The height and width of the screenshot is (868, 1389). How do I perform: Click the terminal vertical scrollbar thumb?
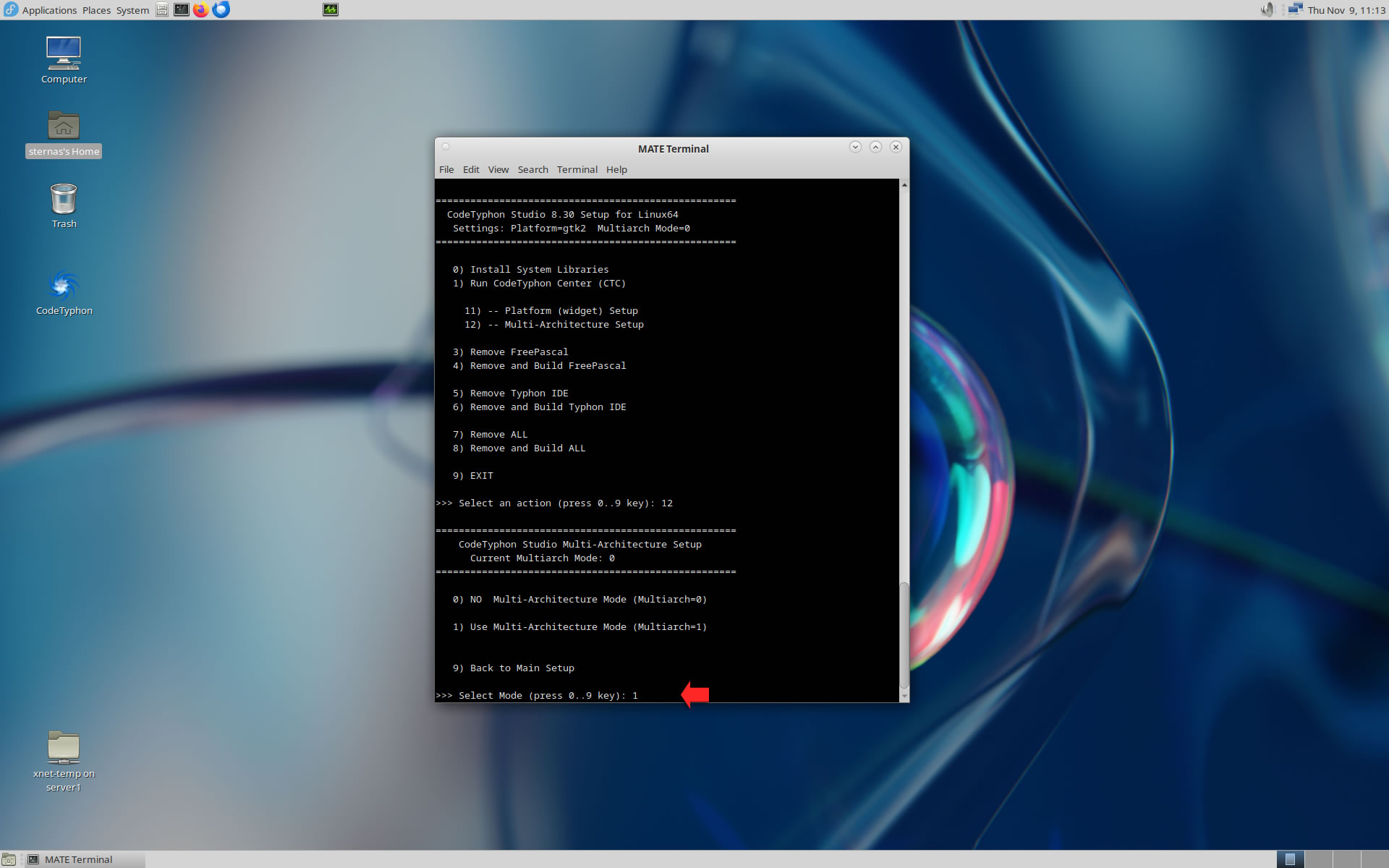pos(904,635)
